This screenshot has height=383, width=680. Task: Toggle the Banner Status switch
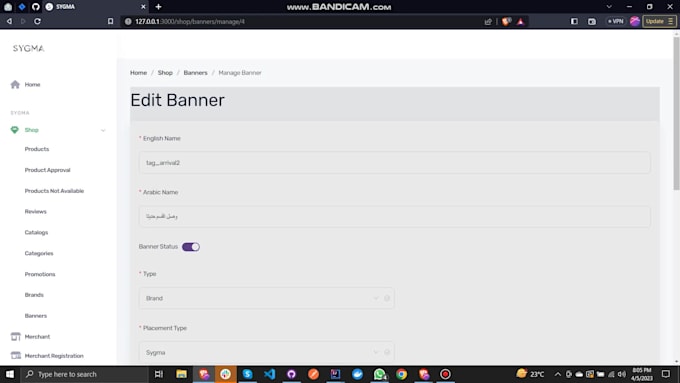coord(191,247)
